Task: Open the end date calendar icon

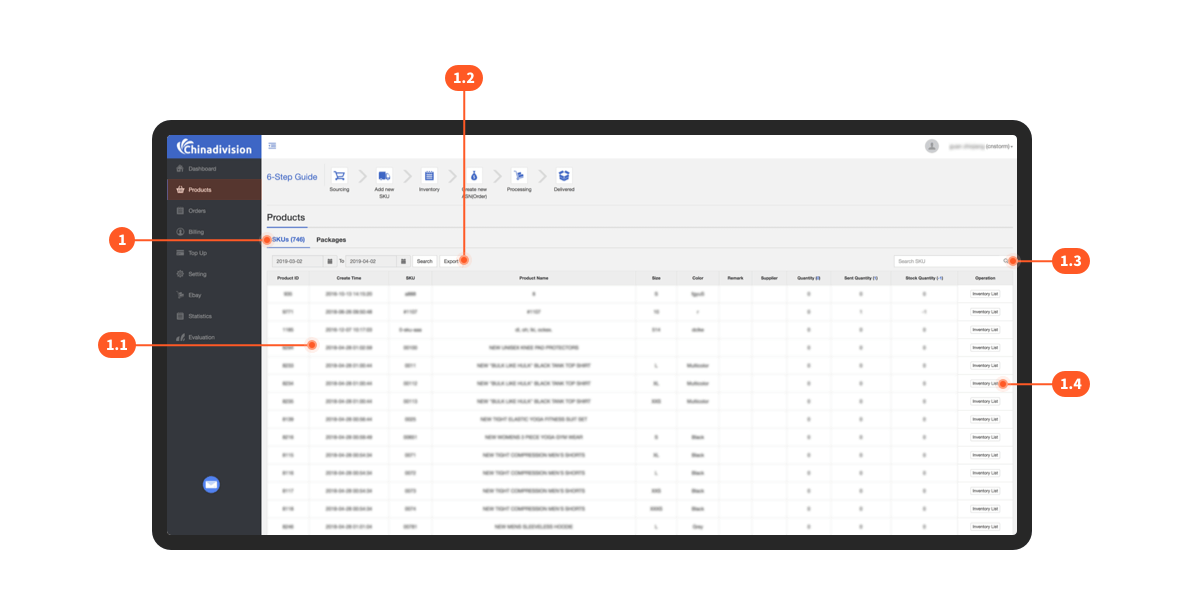Action: 403,261
